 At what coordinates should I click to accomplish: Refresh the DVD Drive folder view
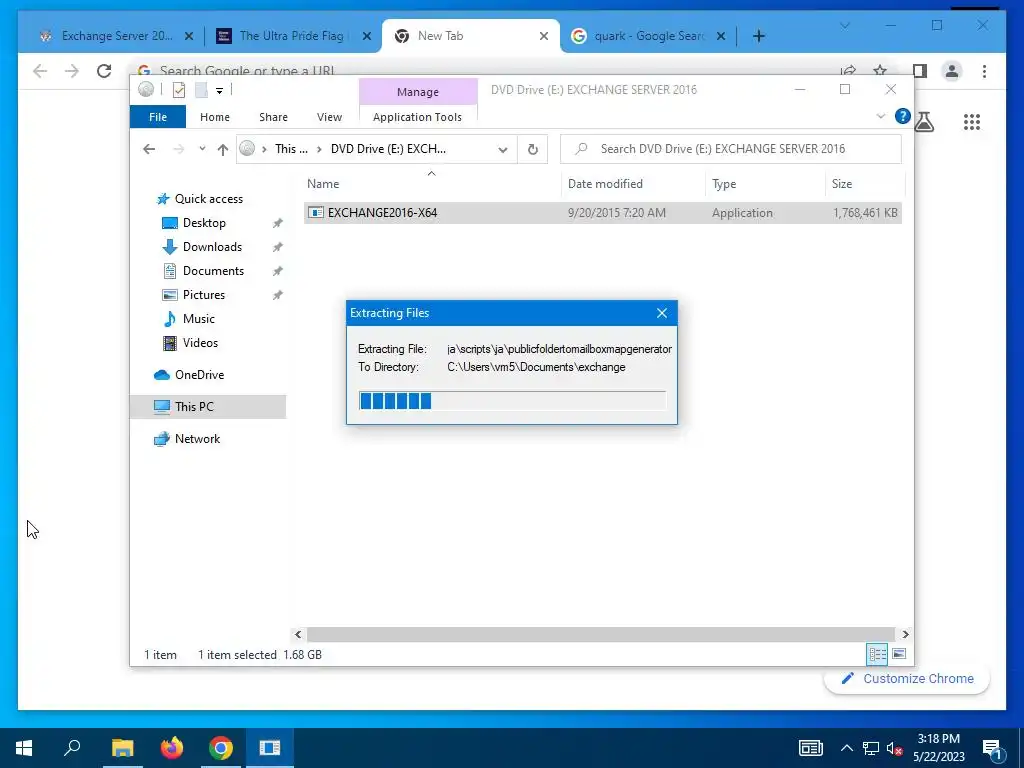pyautogui.click(x=533, y=150)
